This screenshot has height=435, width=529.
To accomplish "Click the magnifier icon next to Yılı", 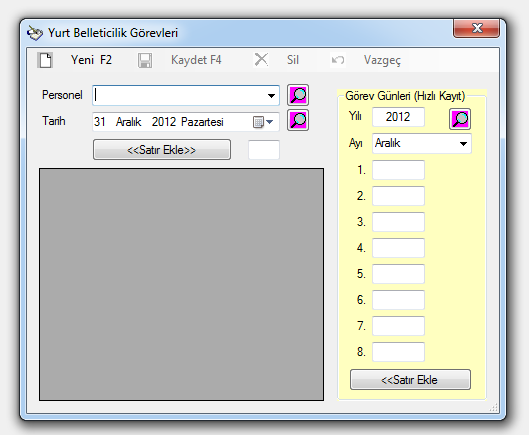I will coord(460,119).
